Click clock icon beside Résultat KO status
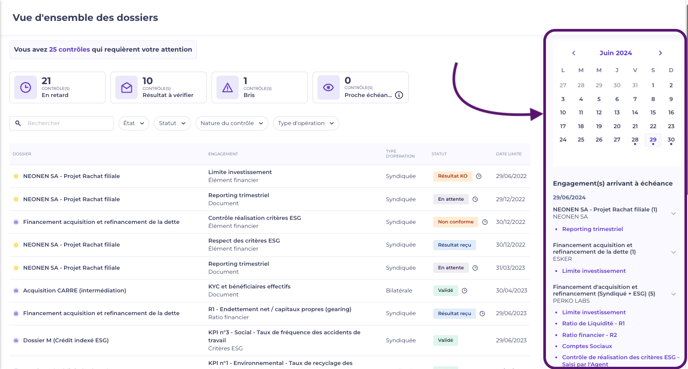This screenshot has width=688, height=369. click(x=479, y=176)
